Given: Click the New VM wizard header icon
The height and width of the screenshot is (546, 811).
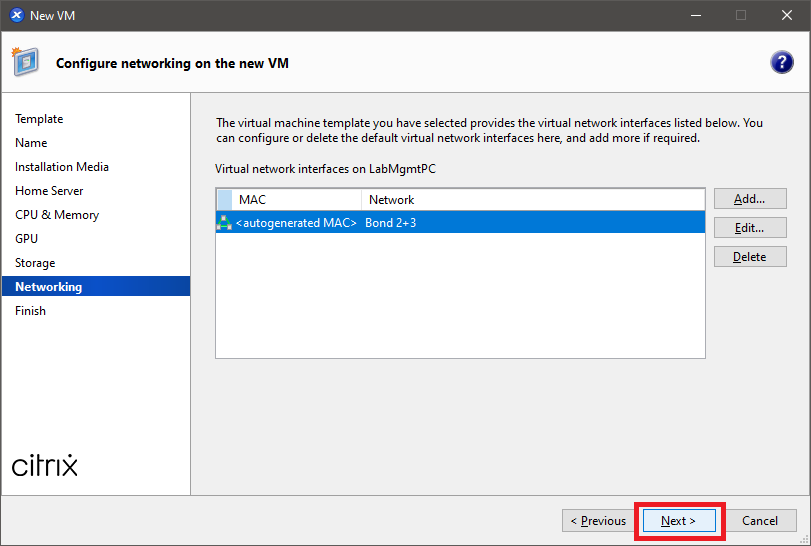Looking at the screenshot, I should (x=26, y=62).
